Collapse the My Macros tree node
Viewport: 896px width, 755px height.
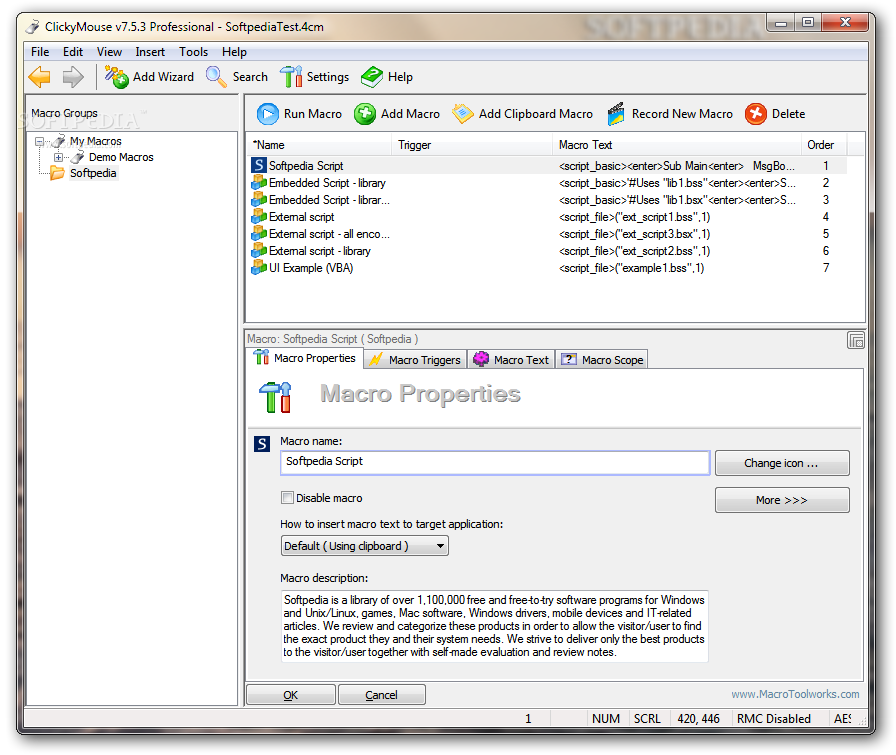click(39, 141)
